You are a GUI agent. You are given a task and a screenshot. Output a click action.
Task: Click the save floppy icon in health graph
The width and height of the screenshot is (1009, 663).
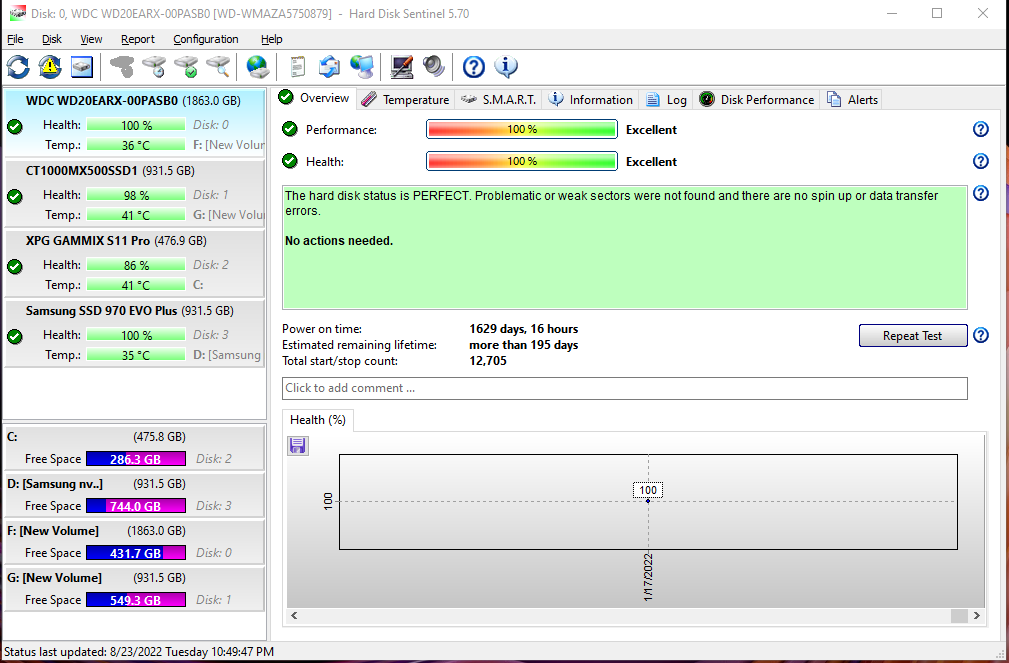coord(297,445)
